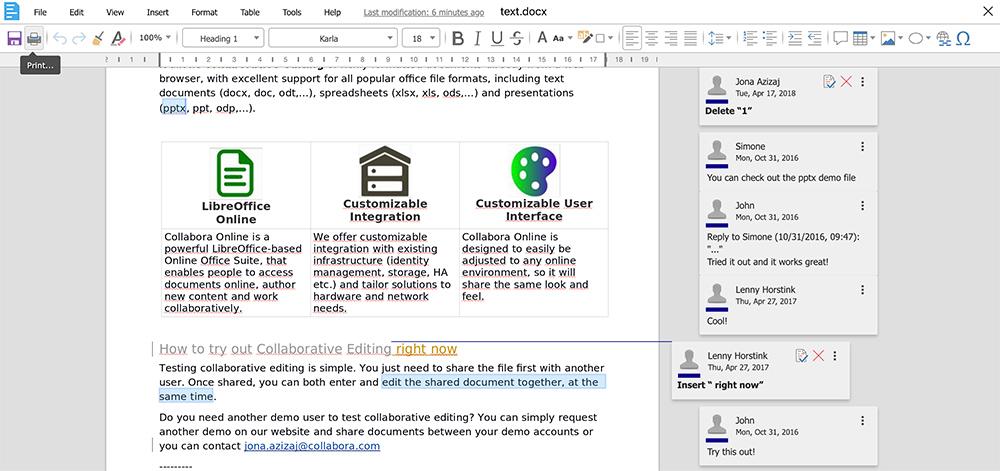Open options menu on Simone's comment
Image resolution: width=1000 pixels, height=471 pixels.
pos(862,147)
